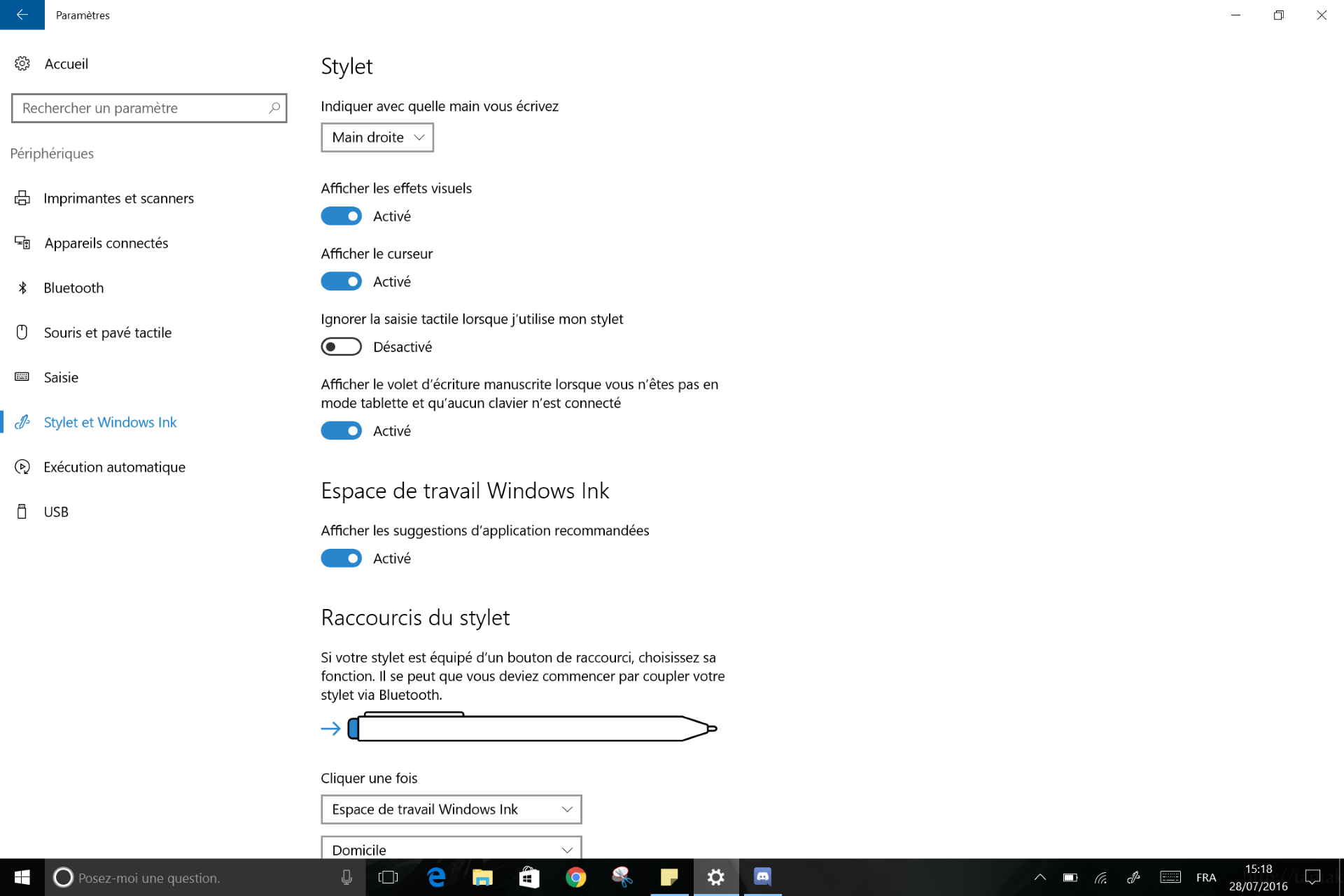Enable ignoring touch input with pen
Screen dimensions: 1344x896
coord(342,346)
